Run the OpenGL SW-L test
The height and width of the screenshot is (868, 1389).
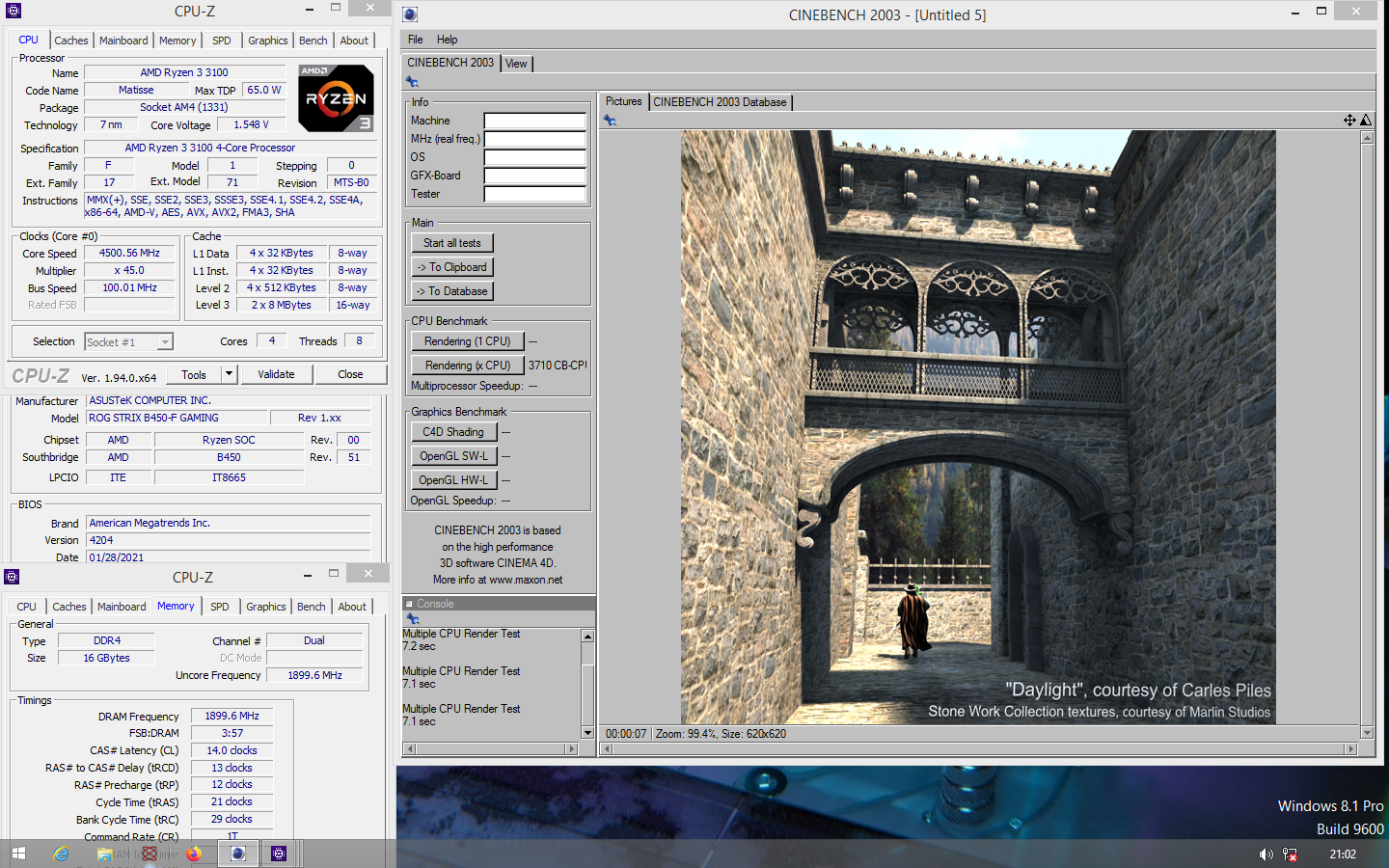point(453,456)
